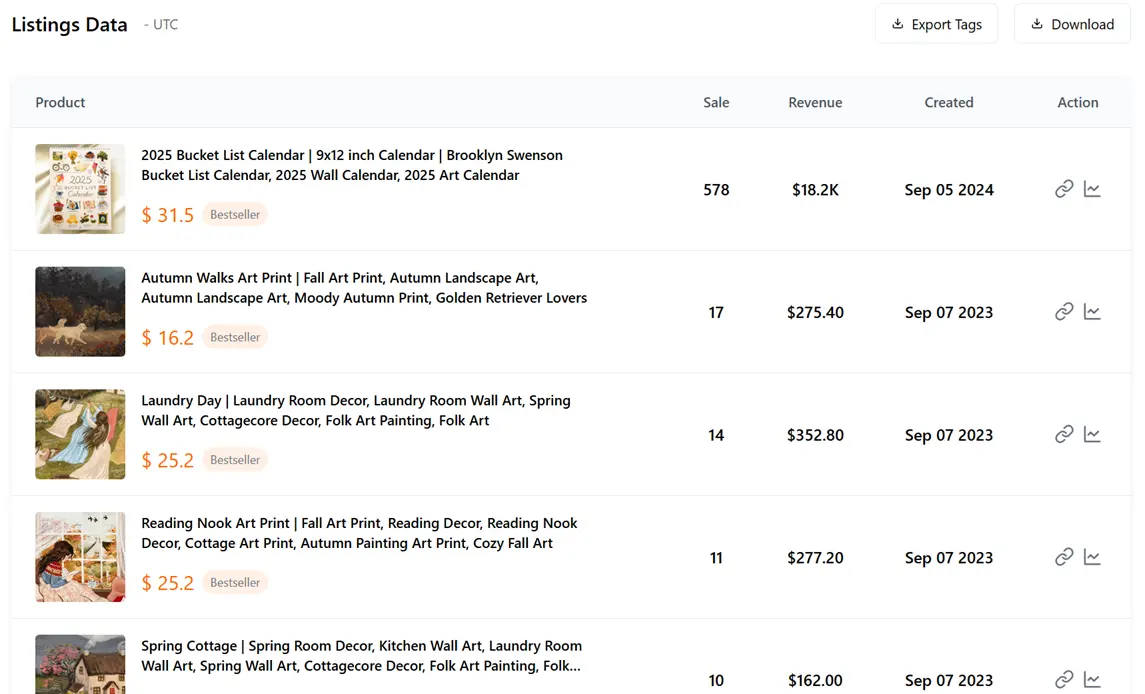Select the 14 sales value
Viewport: 1145px width, 694px height.
(716, 435)
